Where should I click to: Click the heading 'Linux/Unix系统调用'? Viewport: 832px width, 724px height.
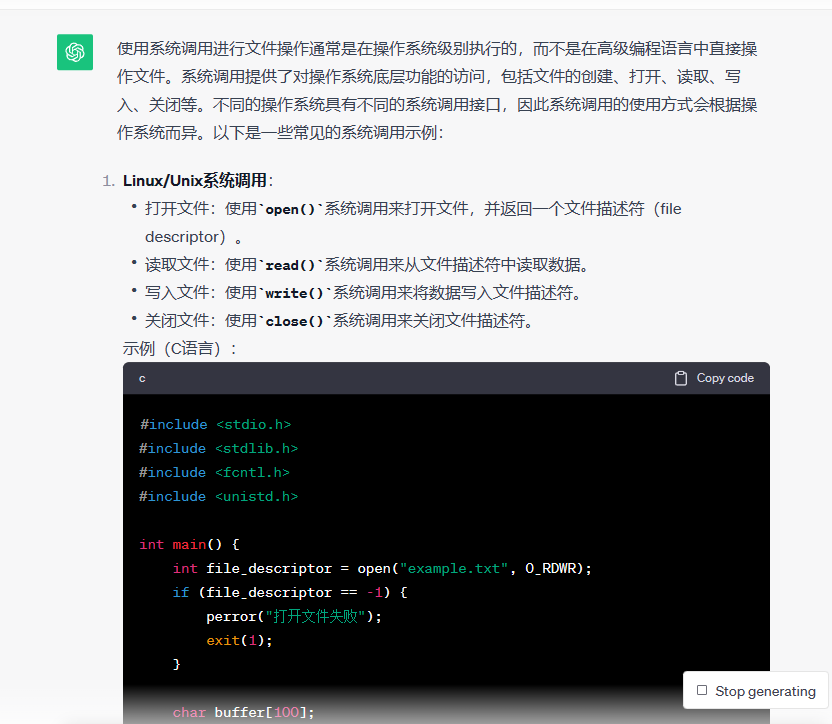click(x=195, y=180)
